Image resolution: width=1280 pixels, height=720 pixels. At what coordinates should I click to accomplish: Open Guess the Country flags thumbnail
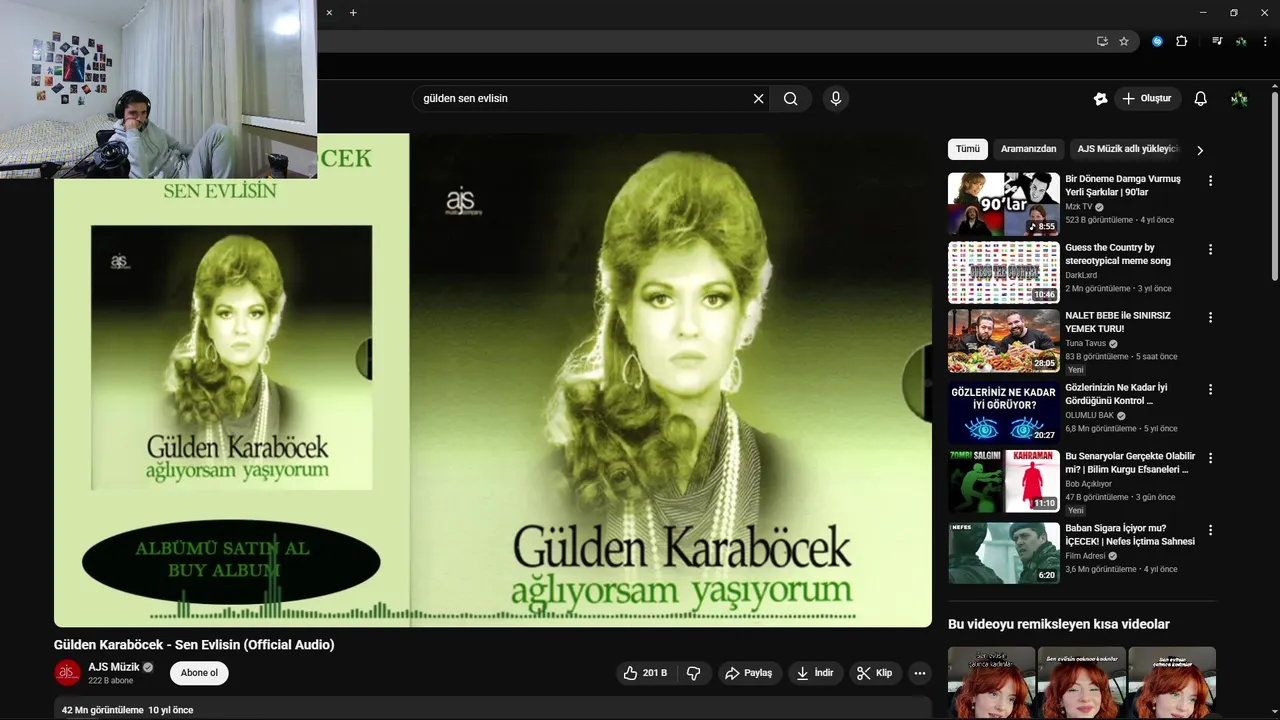coord(1004,272)
